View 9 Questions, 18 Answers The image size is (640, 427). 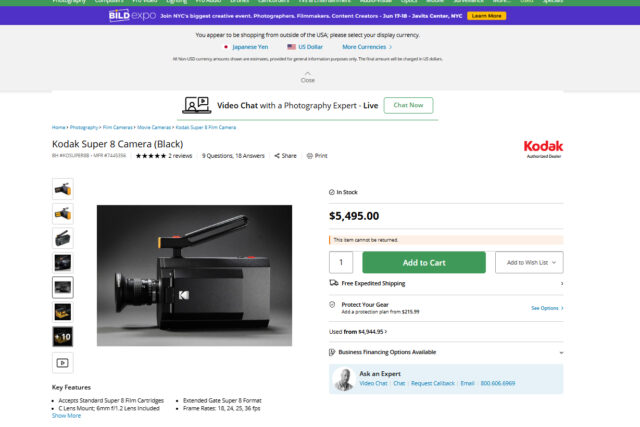click(233, 156)
